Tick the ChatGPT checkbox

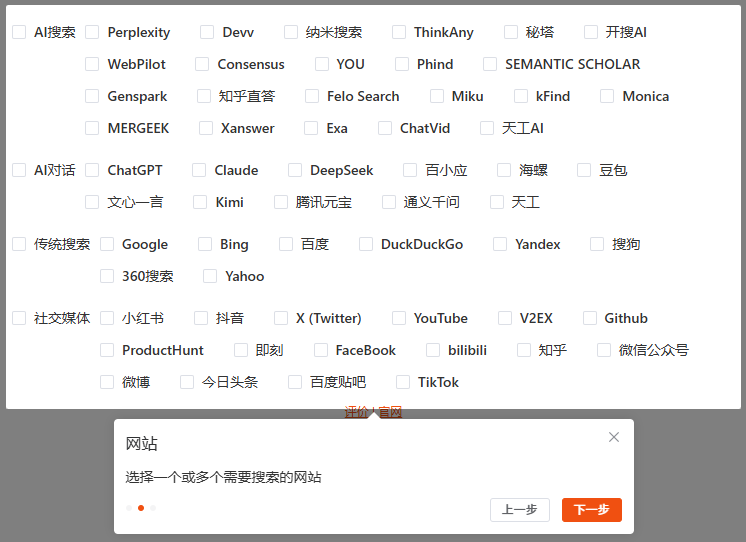pyautogui.click(x=92, y=170)
